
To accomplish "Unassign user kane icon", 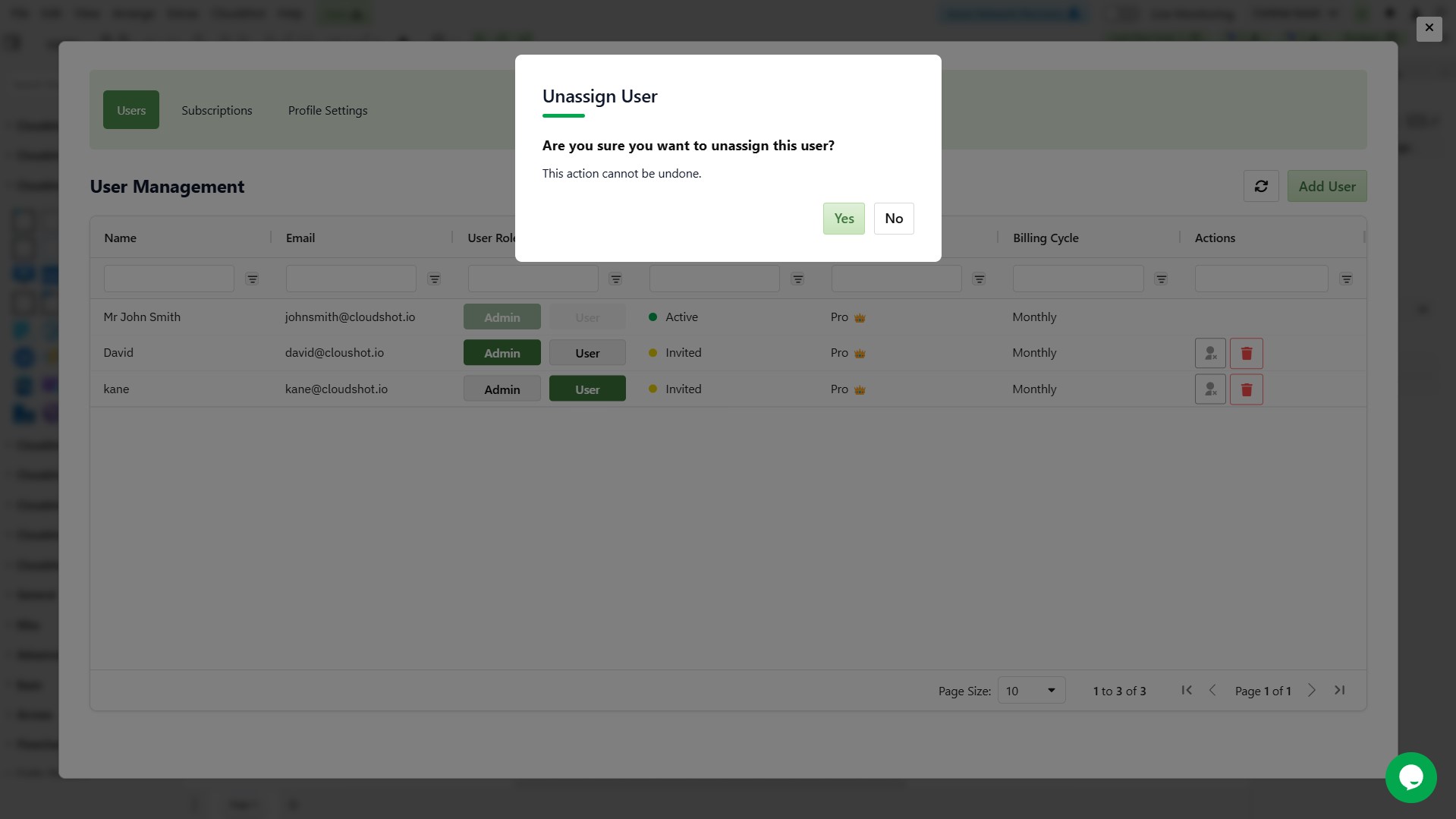I will [1210, 389].
